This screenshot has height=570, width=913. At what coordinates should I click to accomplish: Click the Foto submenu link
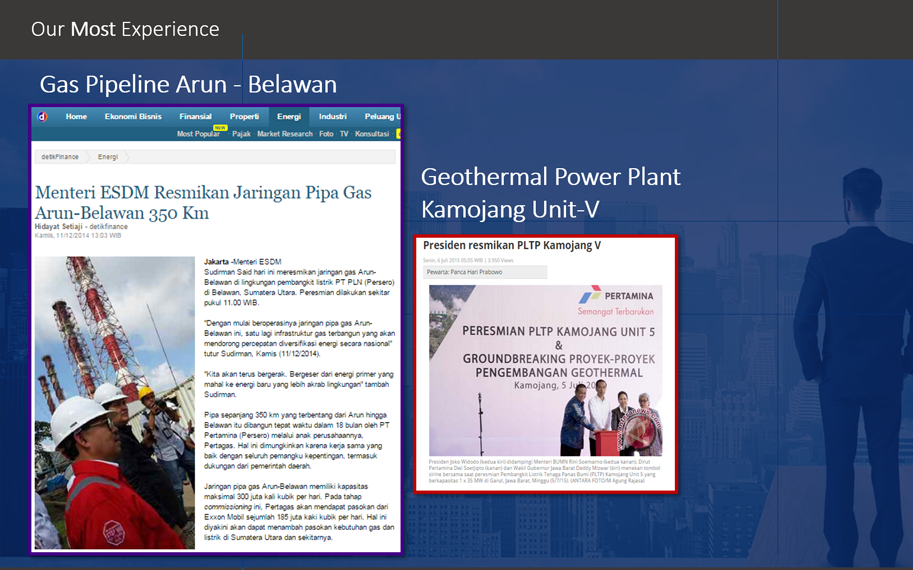[x=326, y=134]
